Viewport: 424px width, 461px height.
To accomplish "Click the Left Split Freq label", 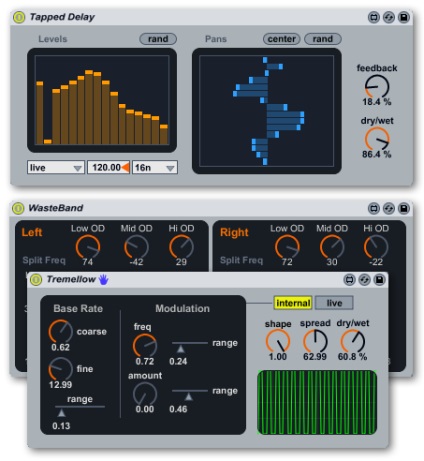I will tap(44, 260).
